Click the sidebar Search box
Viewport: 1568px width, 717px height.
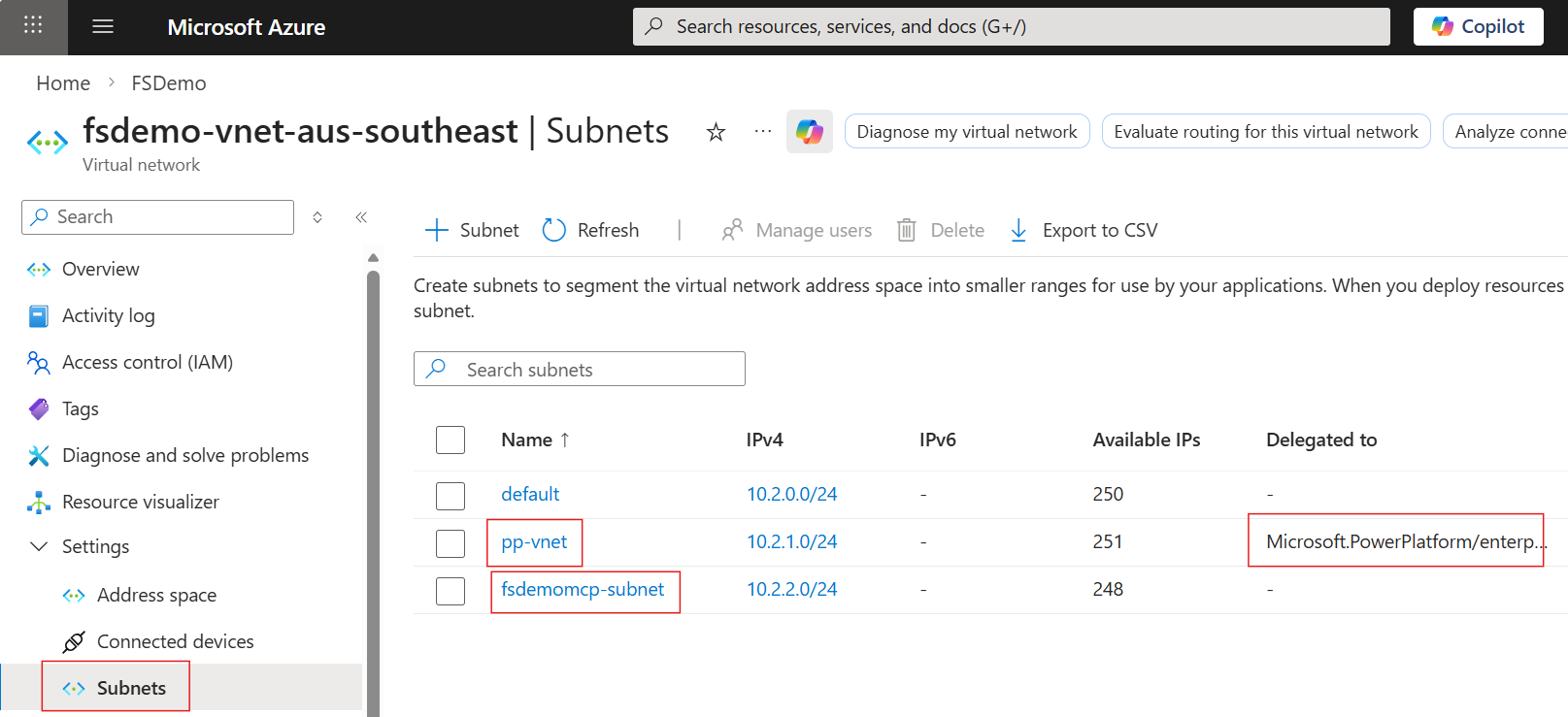click(x=157, y=217)
